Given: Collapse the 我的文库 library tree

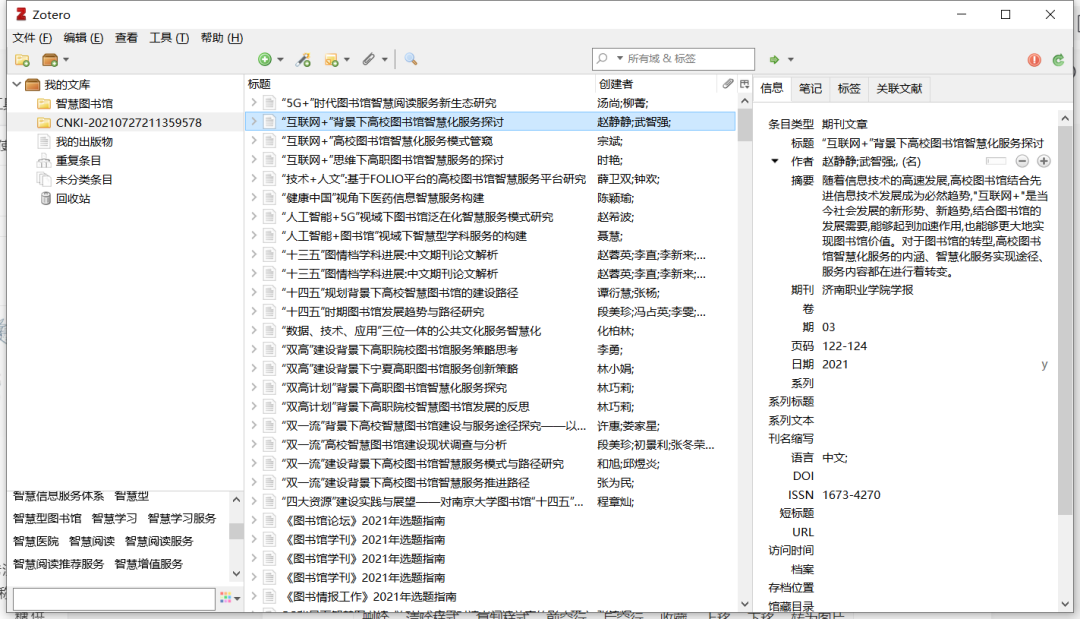Looking at the screenshot, I should pyautogui.click(x=17, y=84).
